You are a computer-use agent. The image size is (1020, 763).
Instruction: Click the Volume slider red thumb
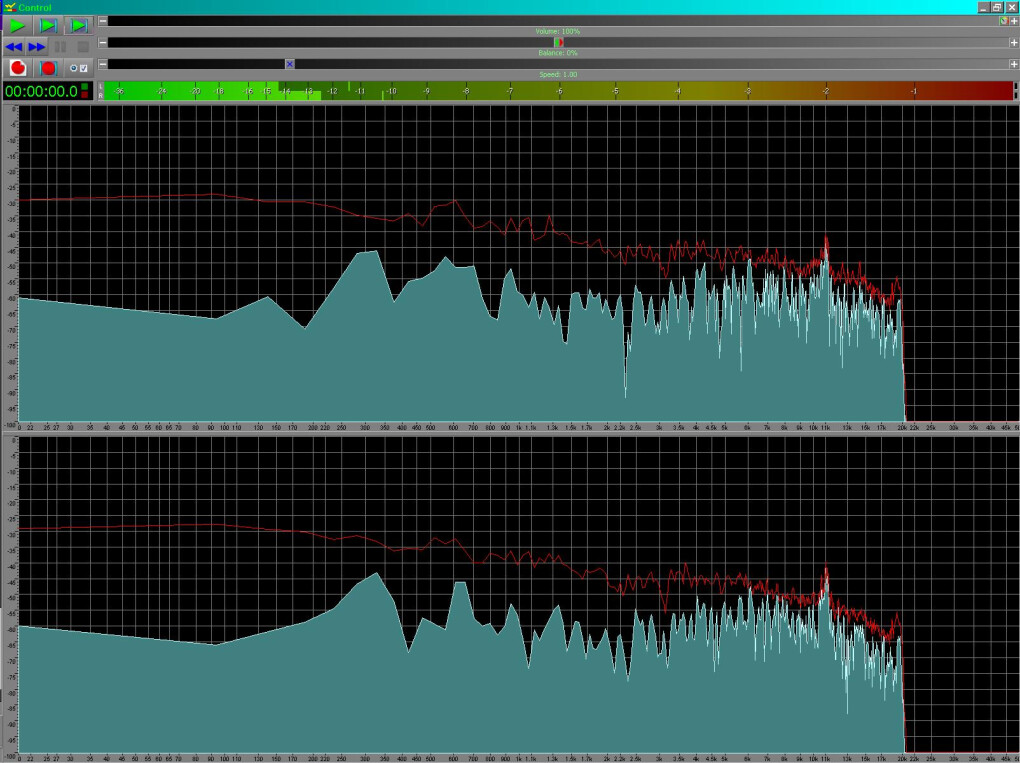pyautogui.click(x=559, y=43)
